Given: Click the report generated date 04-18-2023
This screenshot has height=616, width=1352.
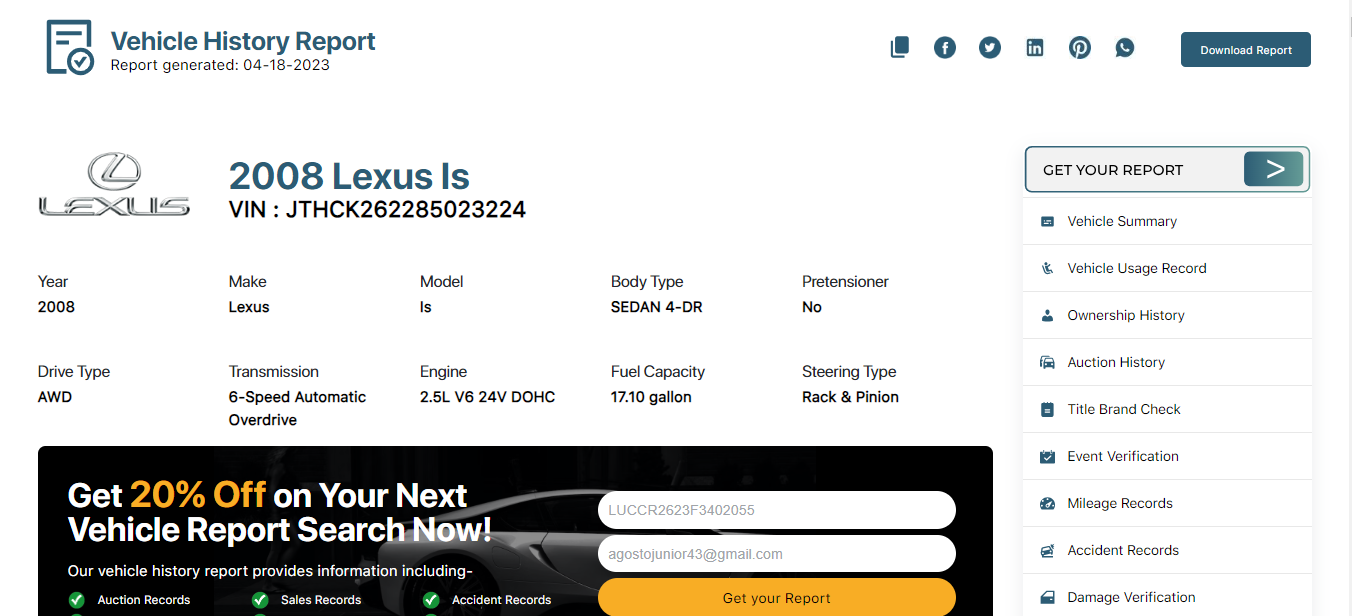Looking at the screenshot, I should [x=286, y=65].
